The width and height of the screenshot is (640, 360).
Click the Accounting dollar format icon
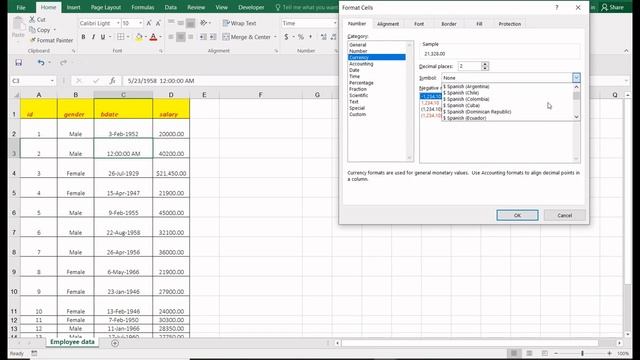click(286, 37)
